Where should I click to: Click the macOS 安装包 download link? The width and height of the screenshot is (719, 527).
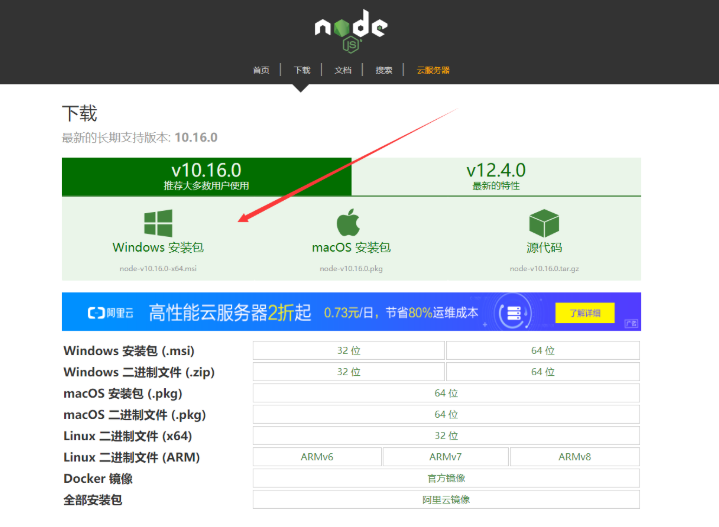coord(351,247)
